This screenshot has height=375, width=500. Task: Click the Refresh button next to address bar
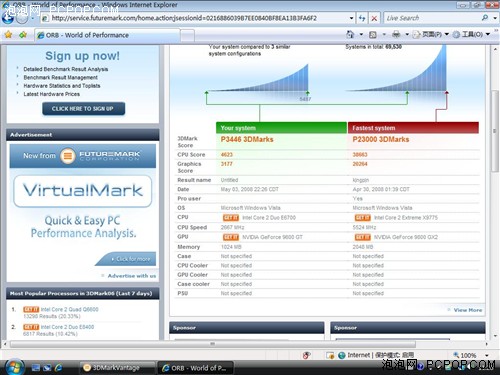coord(362,18)
